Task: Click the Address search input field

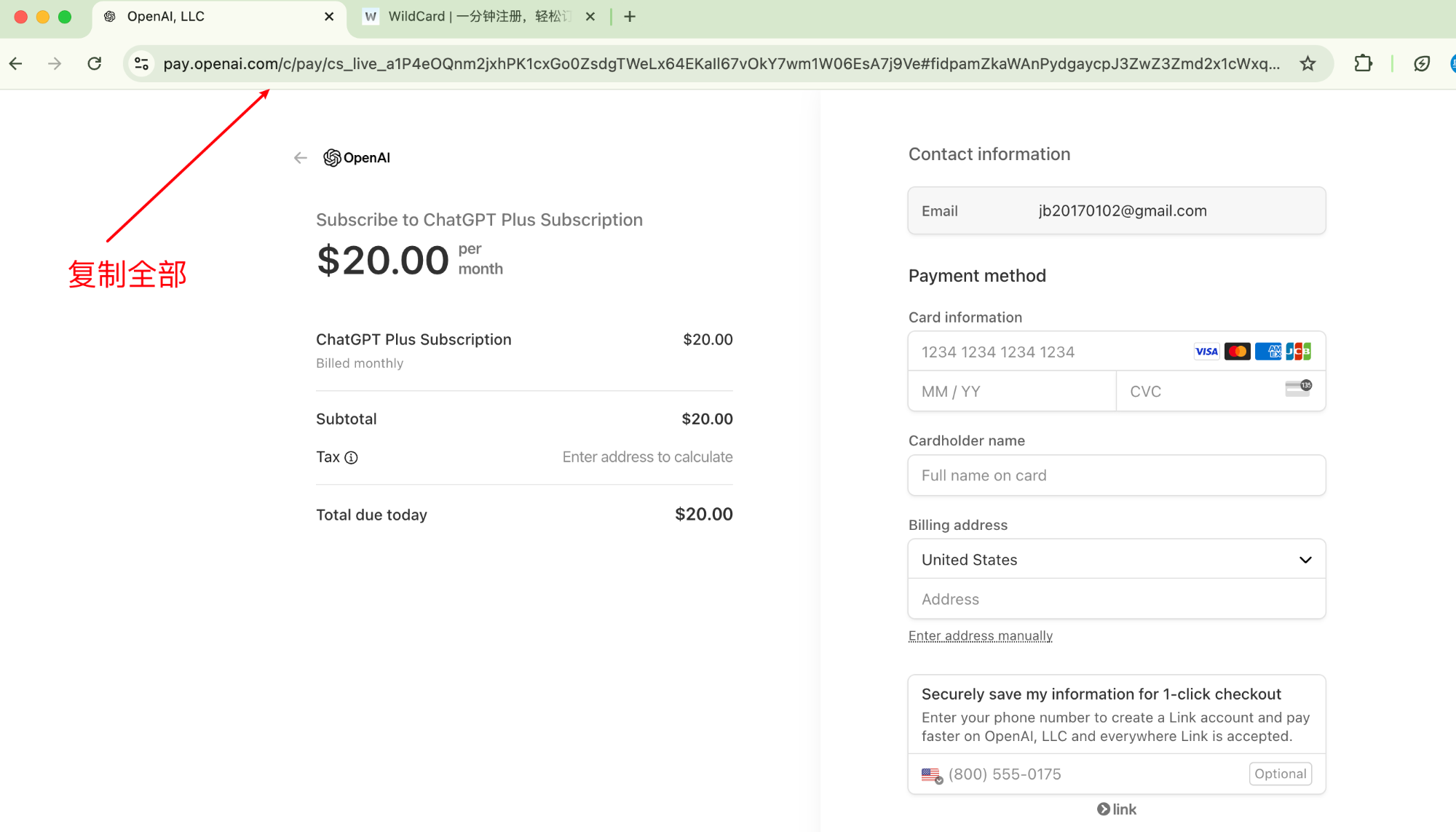Action: point(1116,599)
